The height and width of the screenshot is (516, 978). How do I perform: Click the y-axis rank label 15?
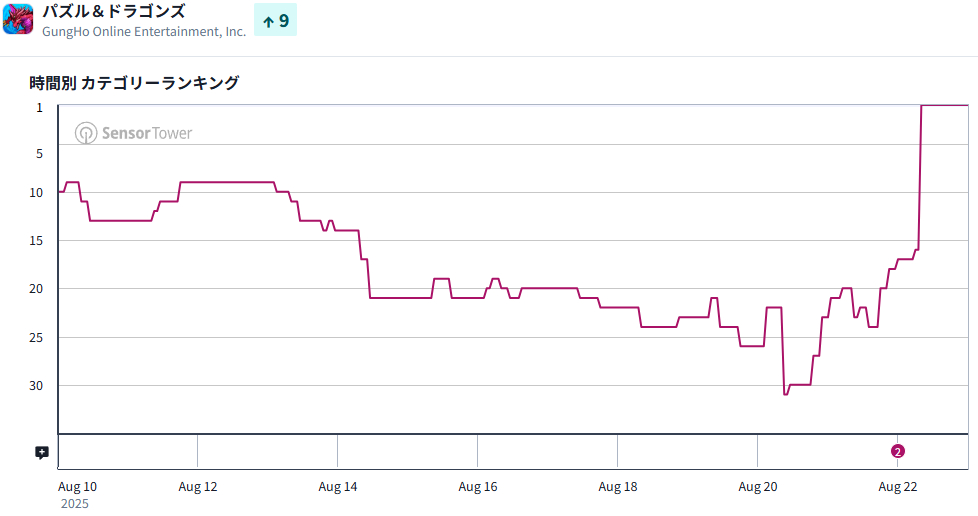click(x=40, y=240)
